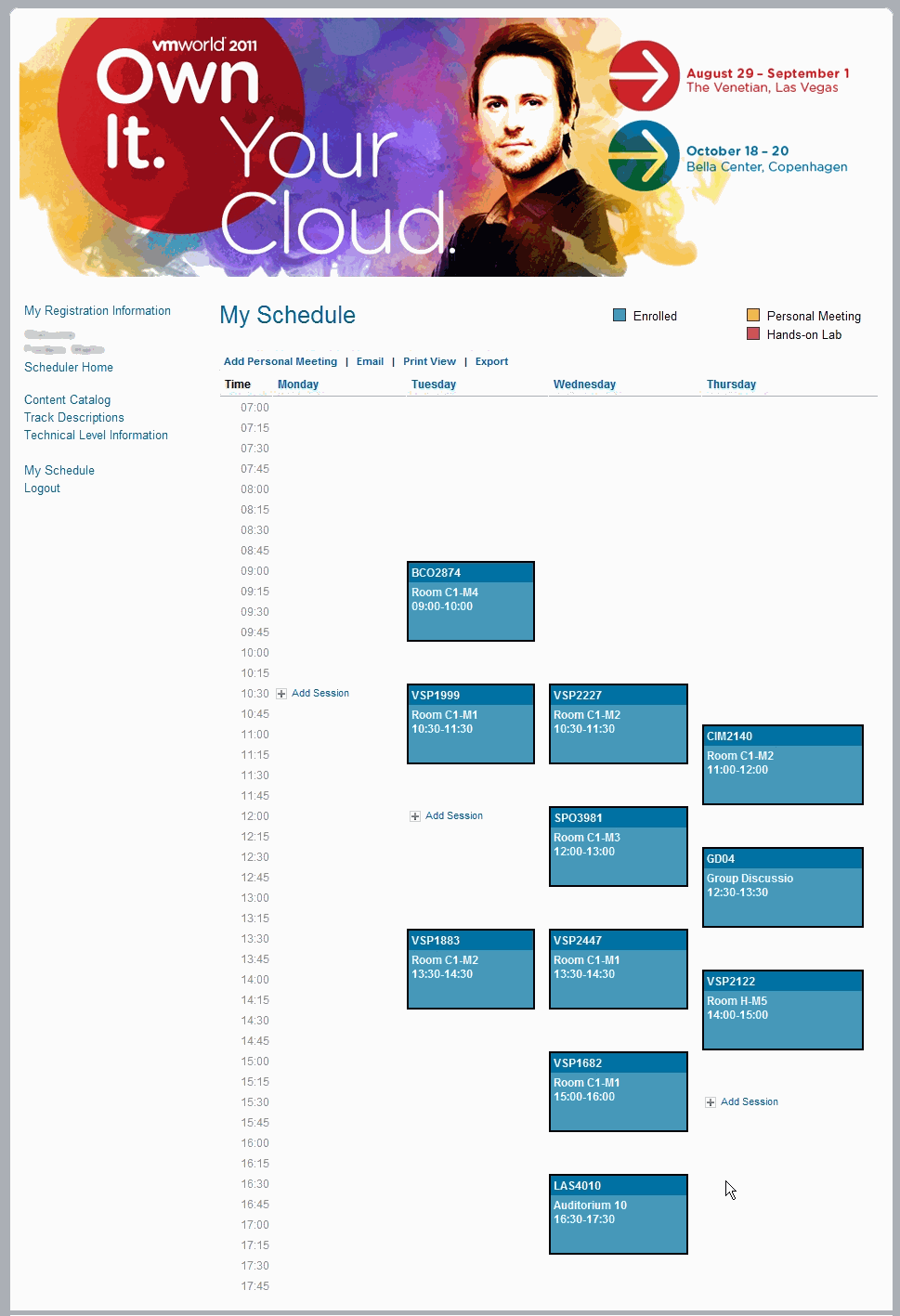This screenshot has height=1316, width=900.
Task: Click the Enrolled blue legend swatch
Action: [x=620, y=315]
